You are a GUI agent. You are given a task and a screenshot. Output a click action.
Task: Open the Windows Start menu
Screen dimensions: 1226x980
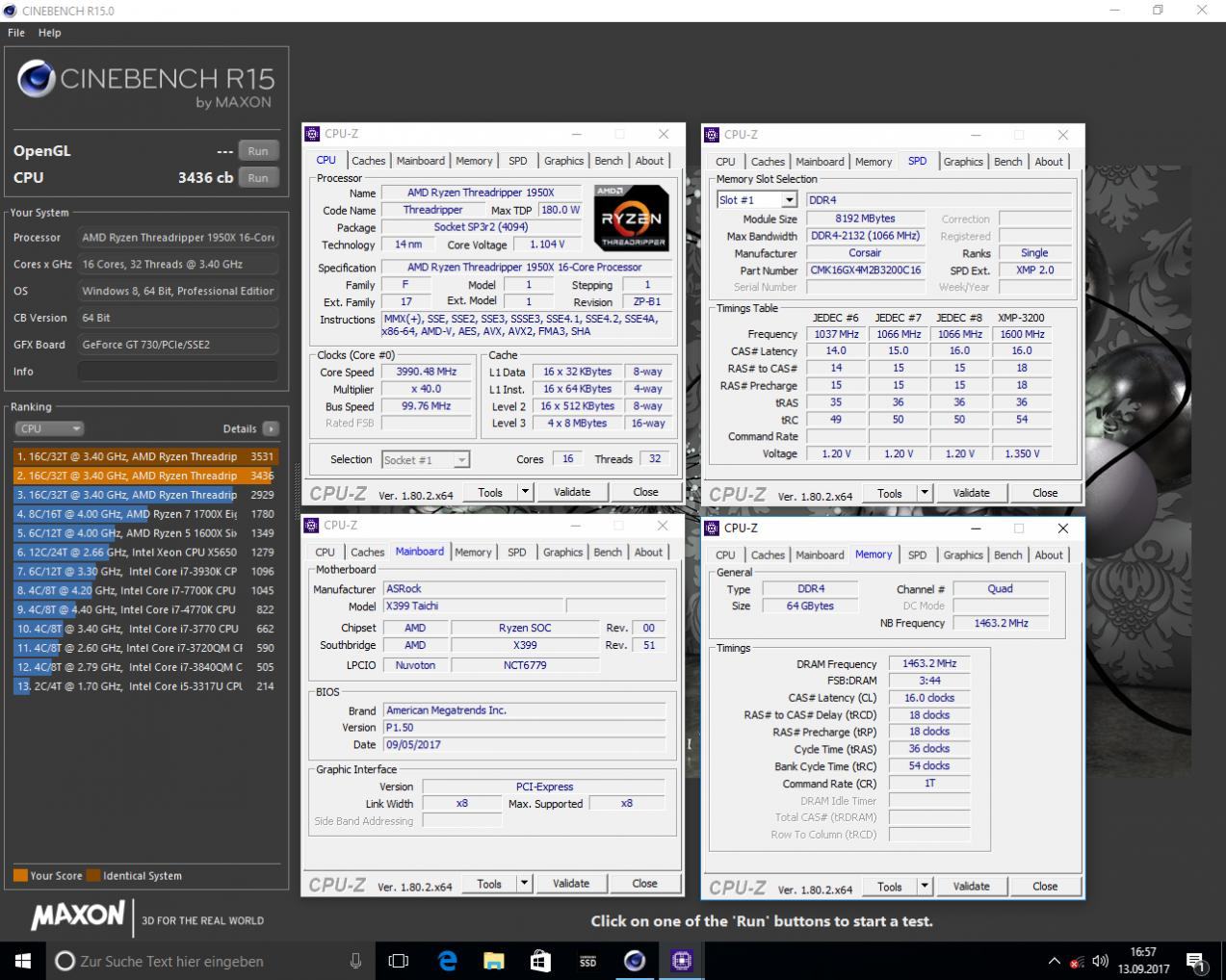tap(23, 961)
